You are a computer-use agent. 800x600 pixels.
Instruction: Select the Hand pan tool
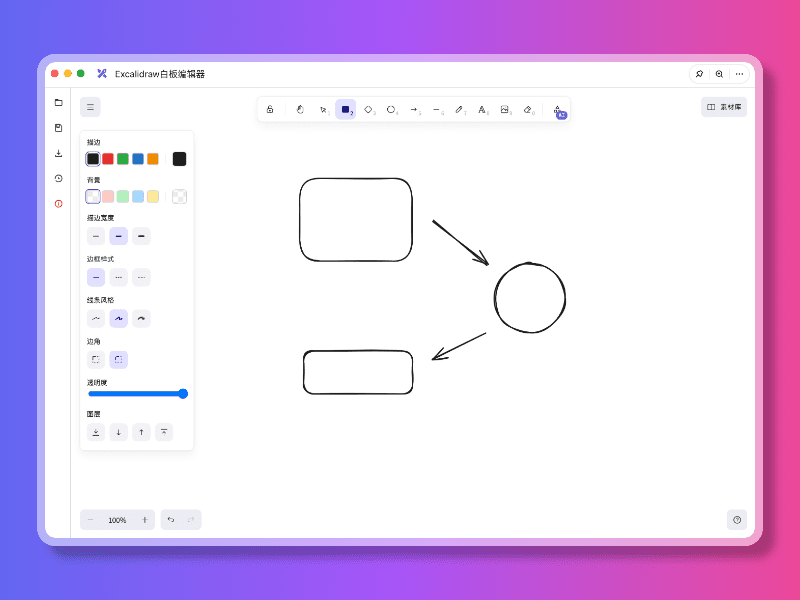coord(300,110)
